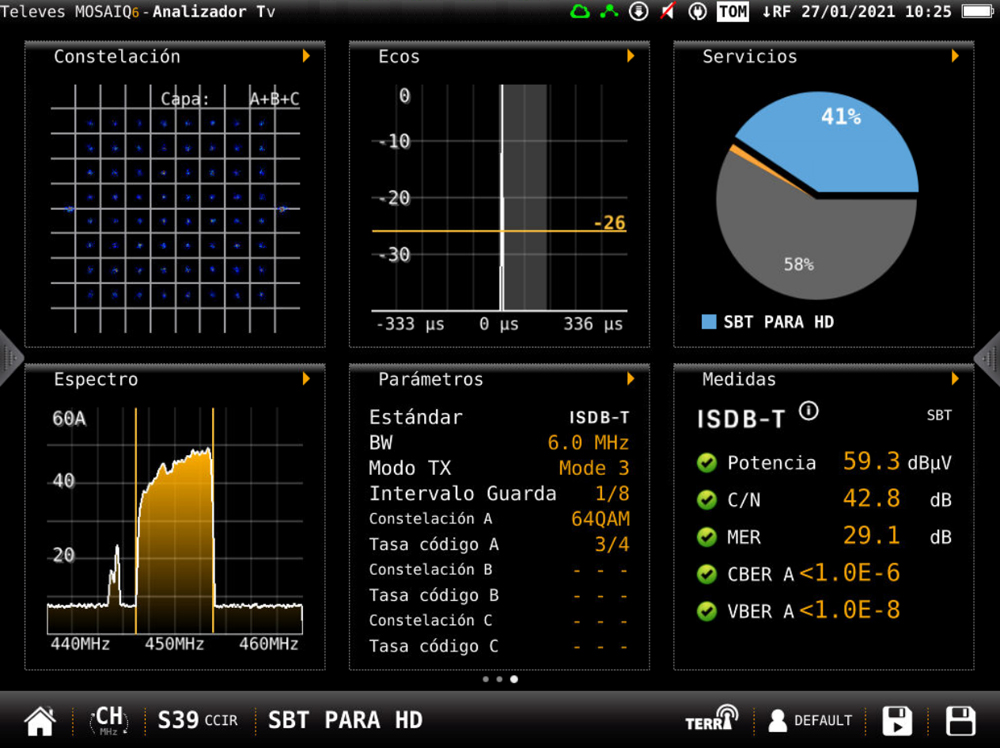Open the left edge slide-out handle

11,358
